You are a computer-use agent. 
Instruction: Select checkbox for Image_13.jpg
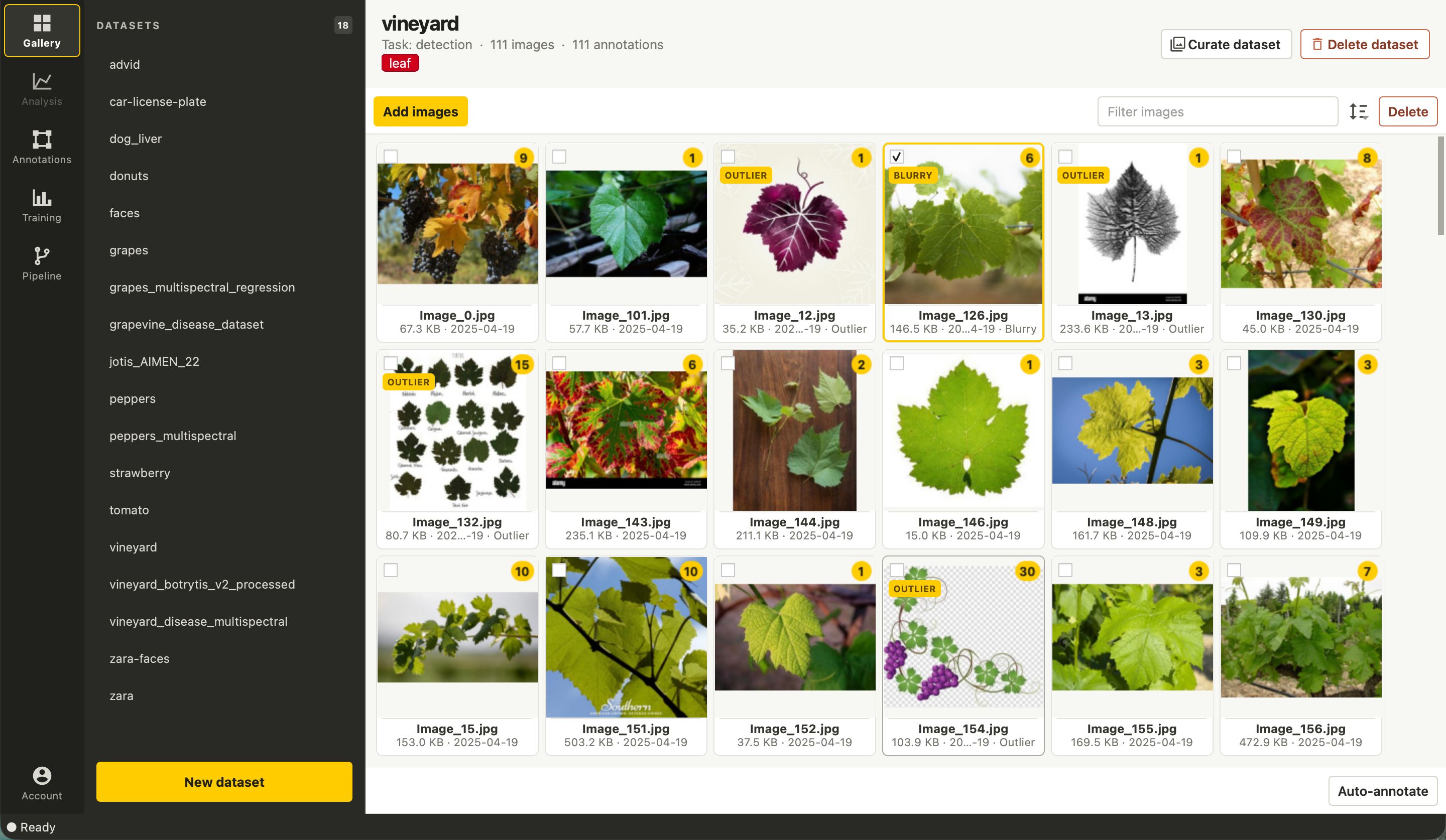(x=1065, y=157)
